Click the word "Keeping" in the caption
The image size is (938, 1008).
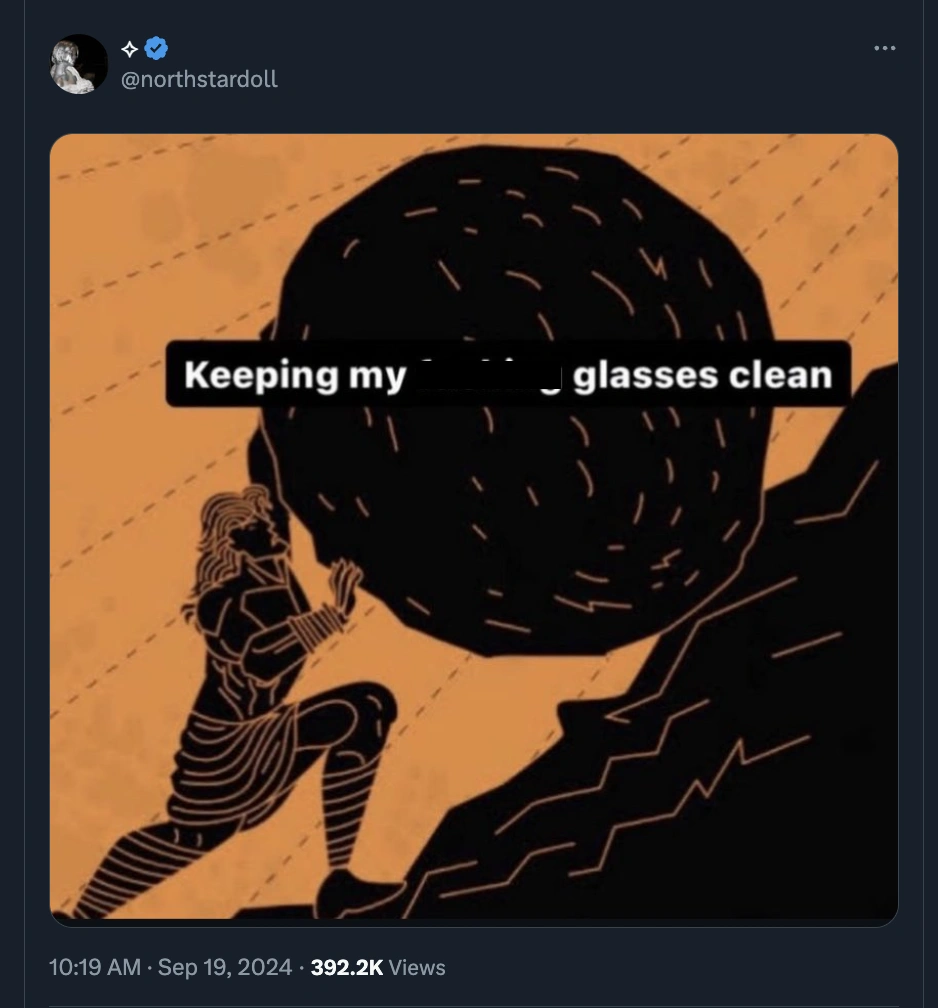[x=247, y=375]
